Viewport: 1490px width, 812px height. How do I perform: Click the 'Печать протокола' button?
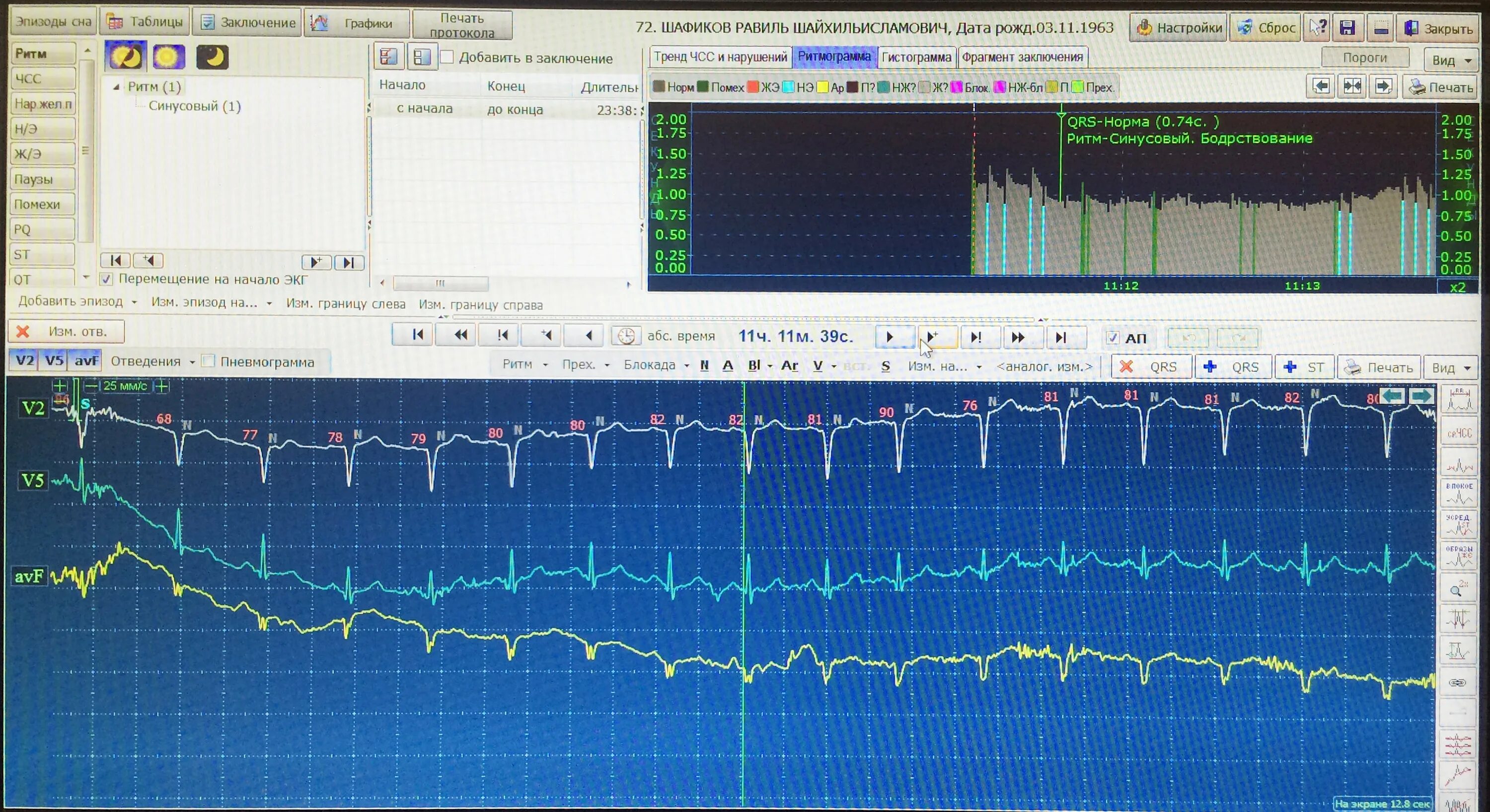pyautogui.click(x=461, y=25)
